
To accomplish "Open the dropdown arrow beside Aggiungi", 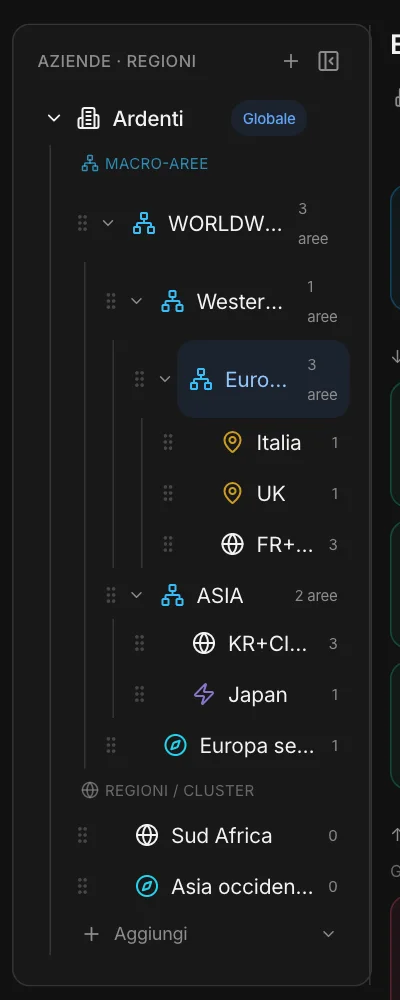I will point(329,934).
